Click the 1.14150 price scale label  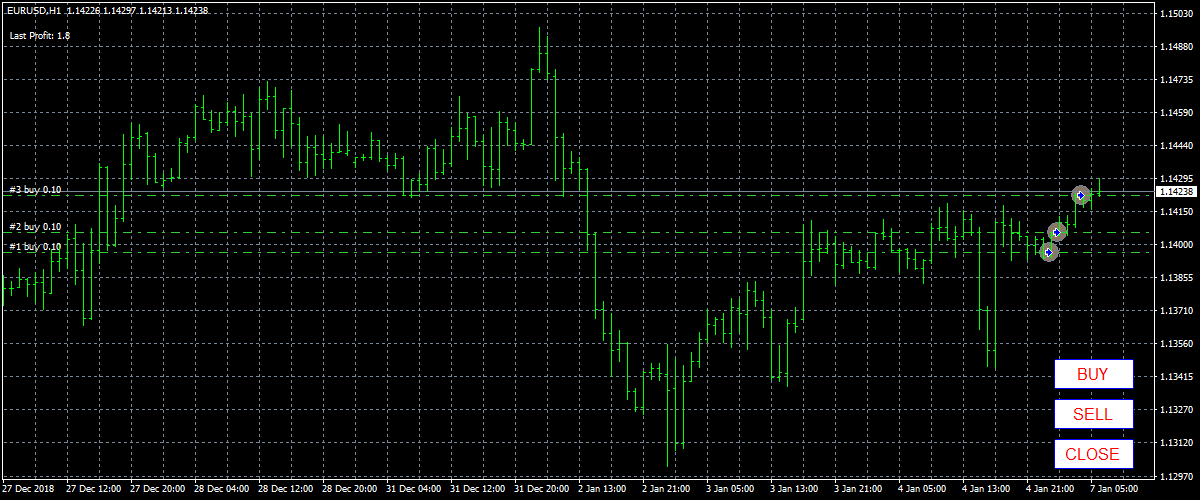[x=1175, y=212]
